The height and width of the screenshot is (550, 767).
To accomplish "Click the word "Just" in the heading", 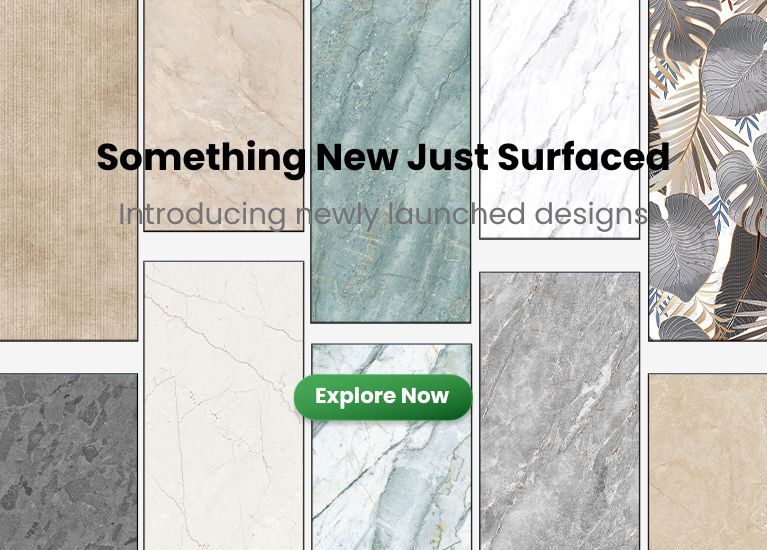I will click(447, 157).
